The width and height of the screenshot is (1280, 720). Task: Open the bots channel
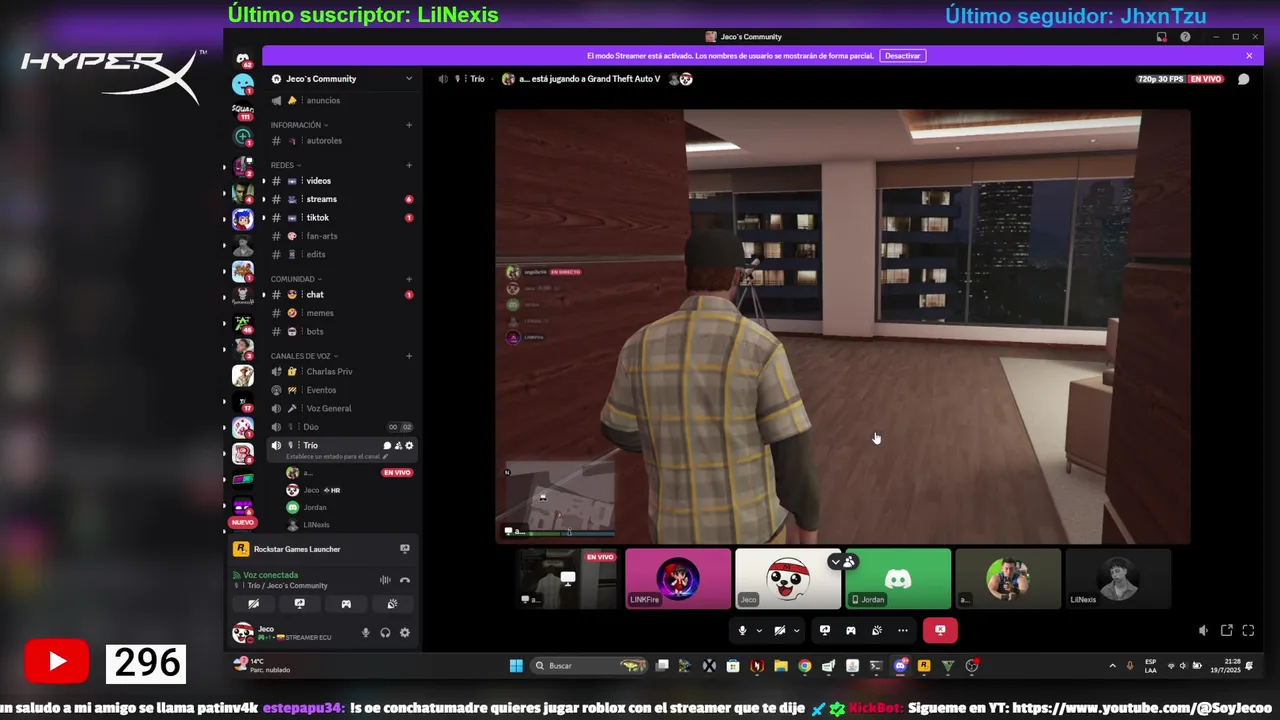pyautogui.click(x=341, y=331)
